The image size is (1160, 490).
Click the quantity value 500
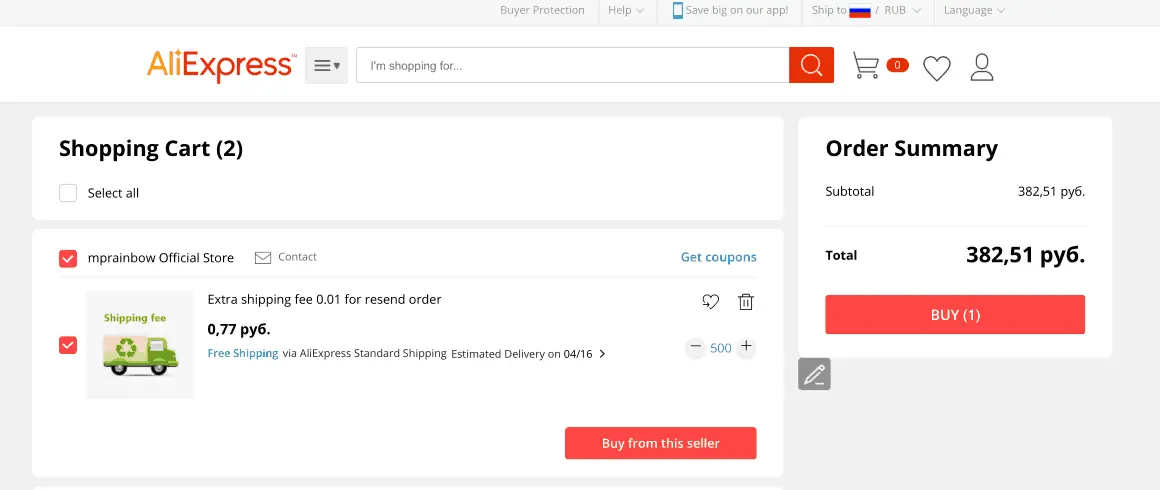click(x=721, y=348)
